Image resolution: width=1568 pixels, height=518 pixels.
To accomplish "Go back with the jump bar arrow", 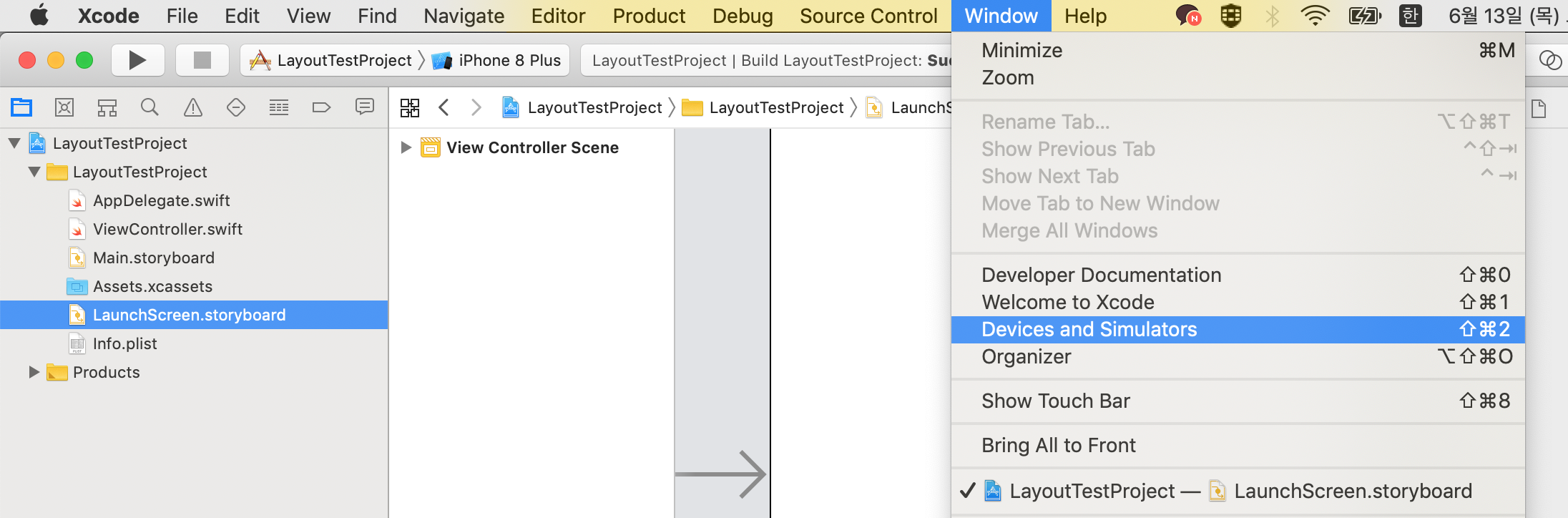I will click(x=444, y=107).
